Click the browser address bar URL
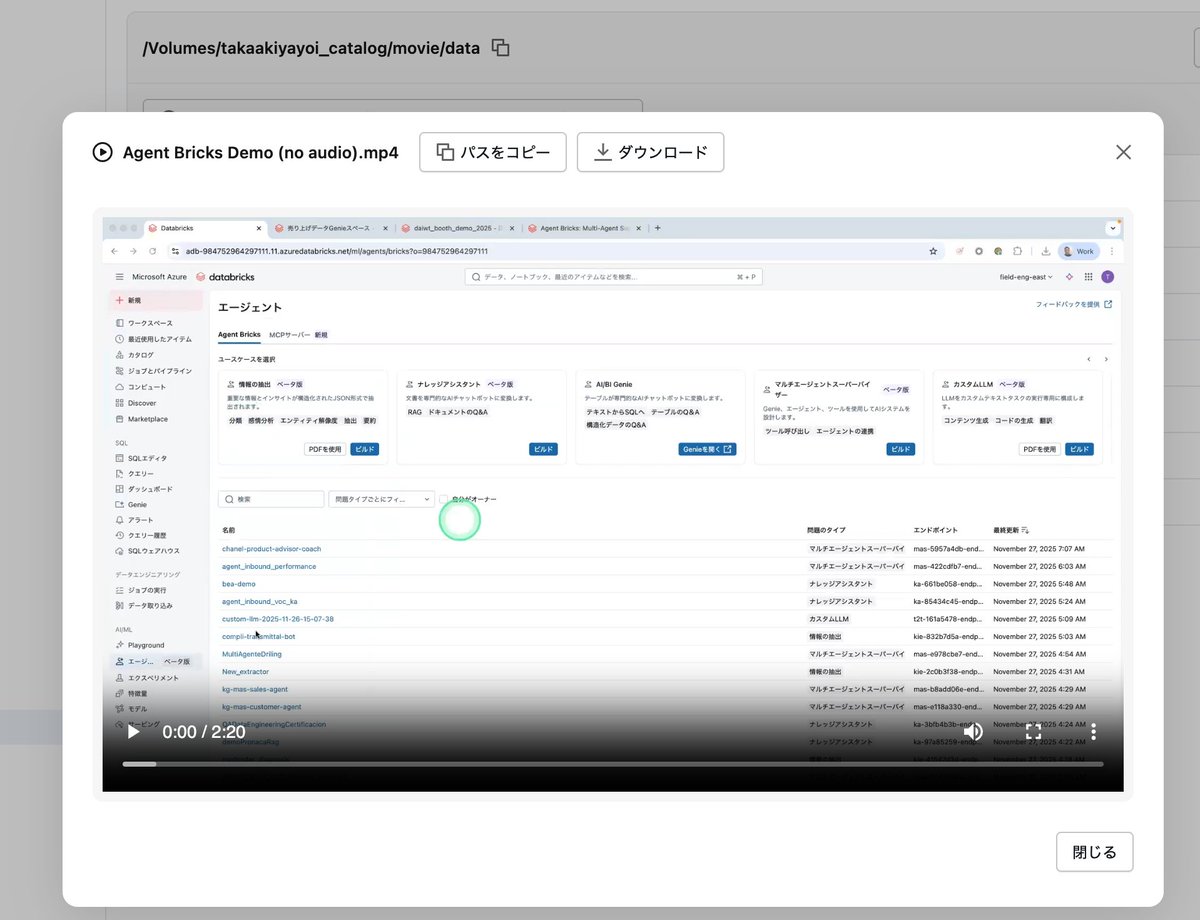 click(337, 252)
